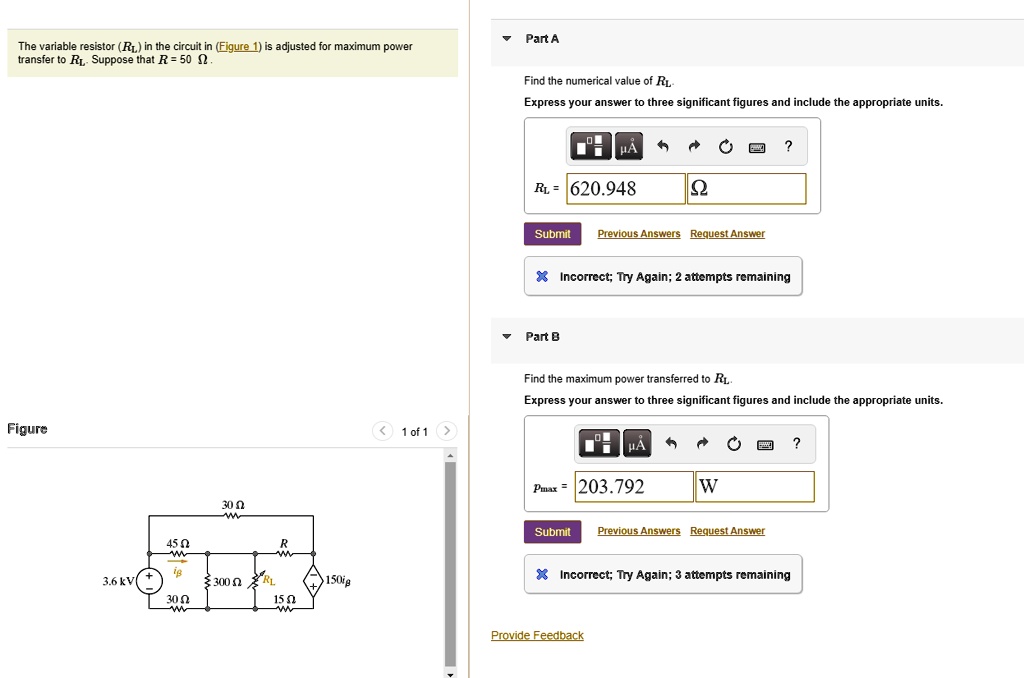Reset the Part A answer with the circular arrow
Viewport: 1024px width, 678px height.
(x=725, y=145)
